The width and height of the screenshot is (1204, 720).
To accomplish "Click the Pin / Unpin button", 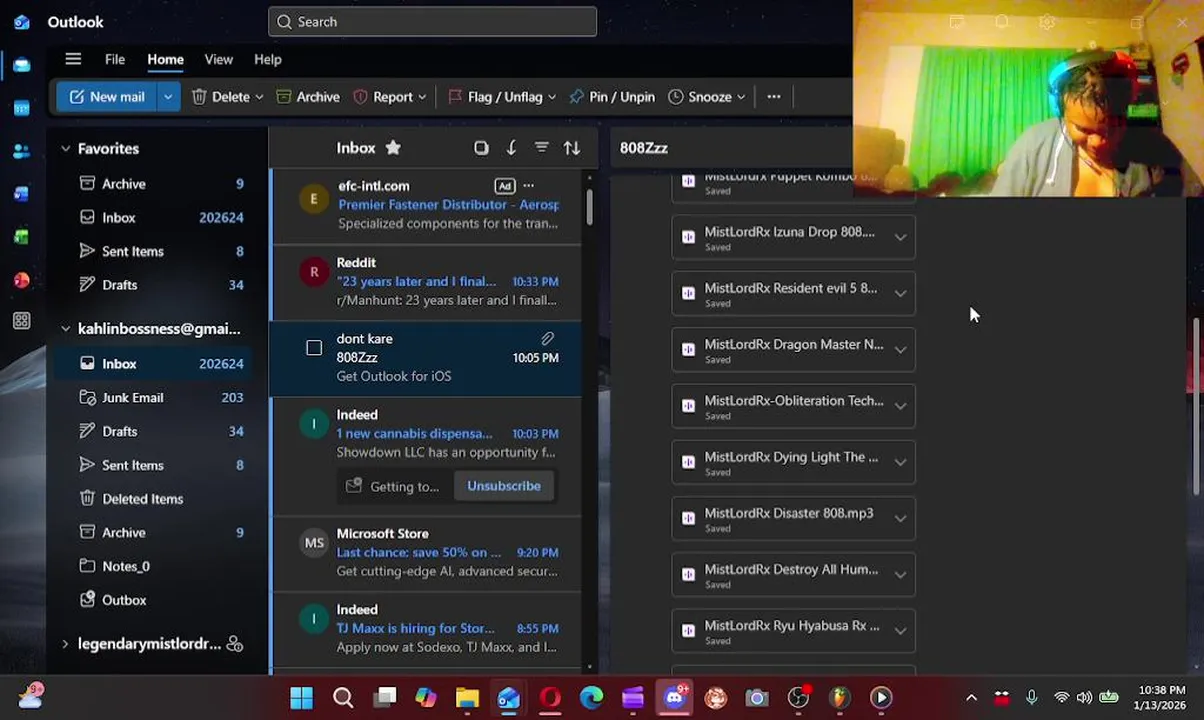I will [612, 97].
